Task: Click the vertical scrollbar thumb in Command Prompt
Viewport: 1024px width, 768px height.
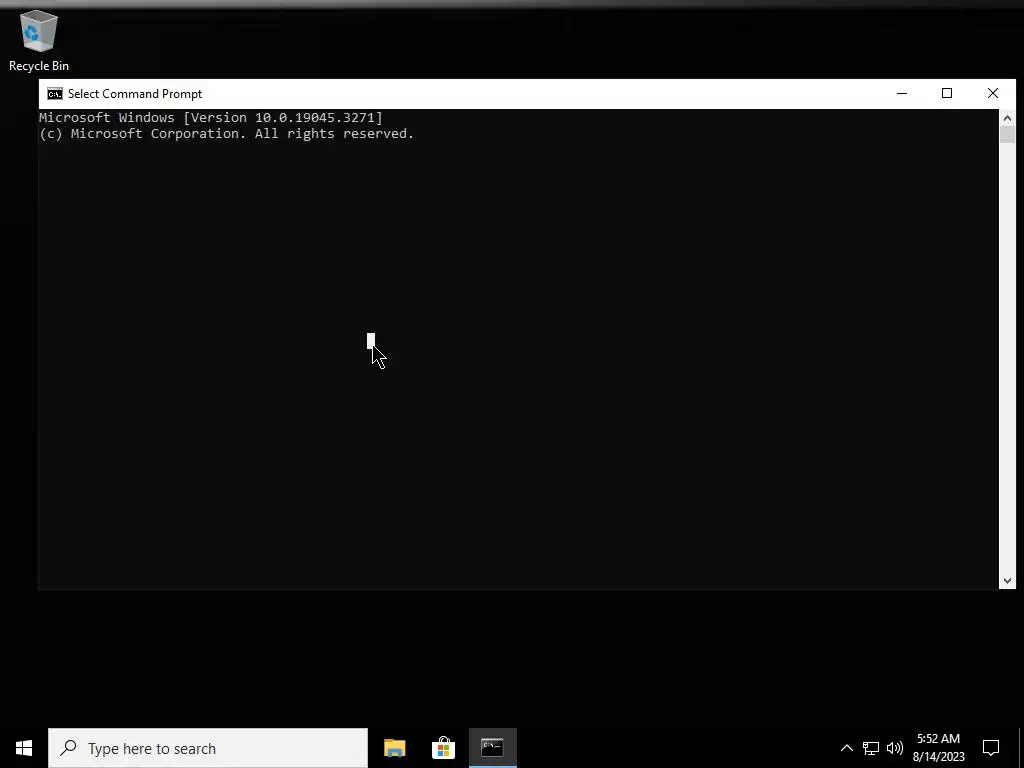Action: coord(1007,135)
